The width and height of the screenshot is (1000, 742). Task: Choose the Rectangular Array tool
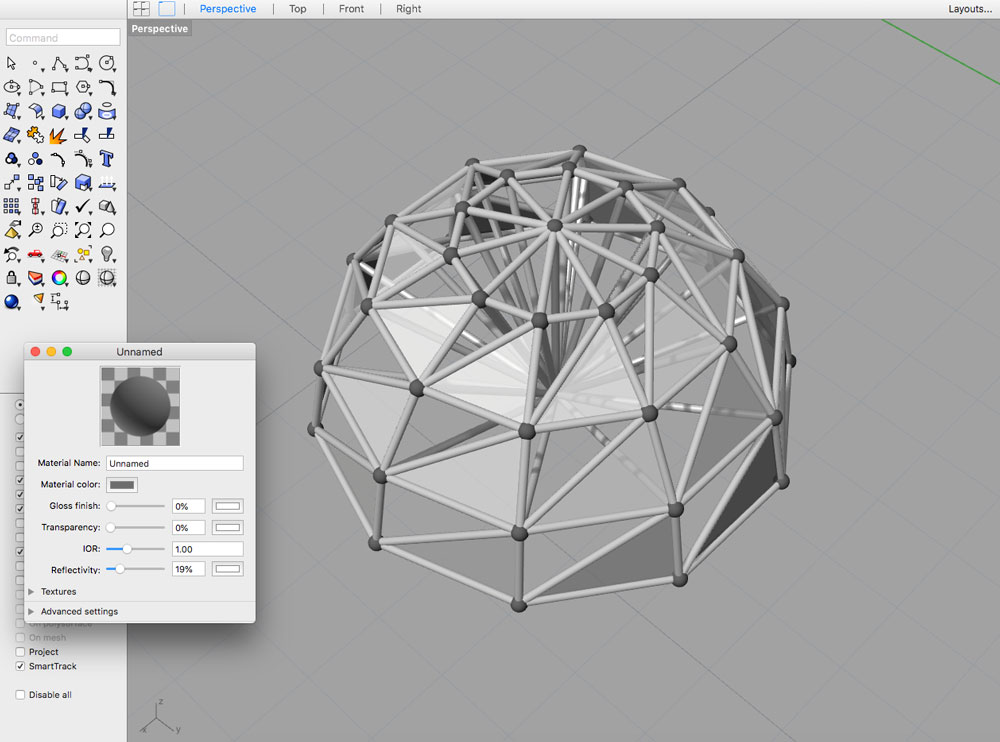click(x=11, y=206)
